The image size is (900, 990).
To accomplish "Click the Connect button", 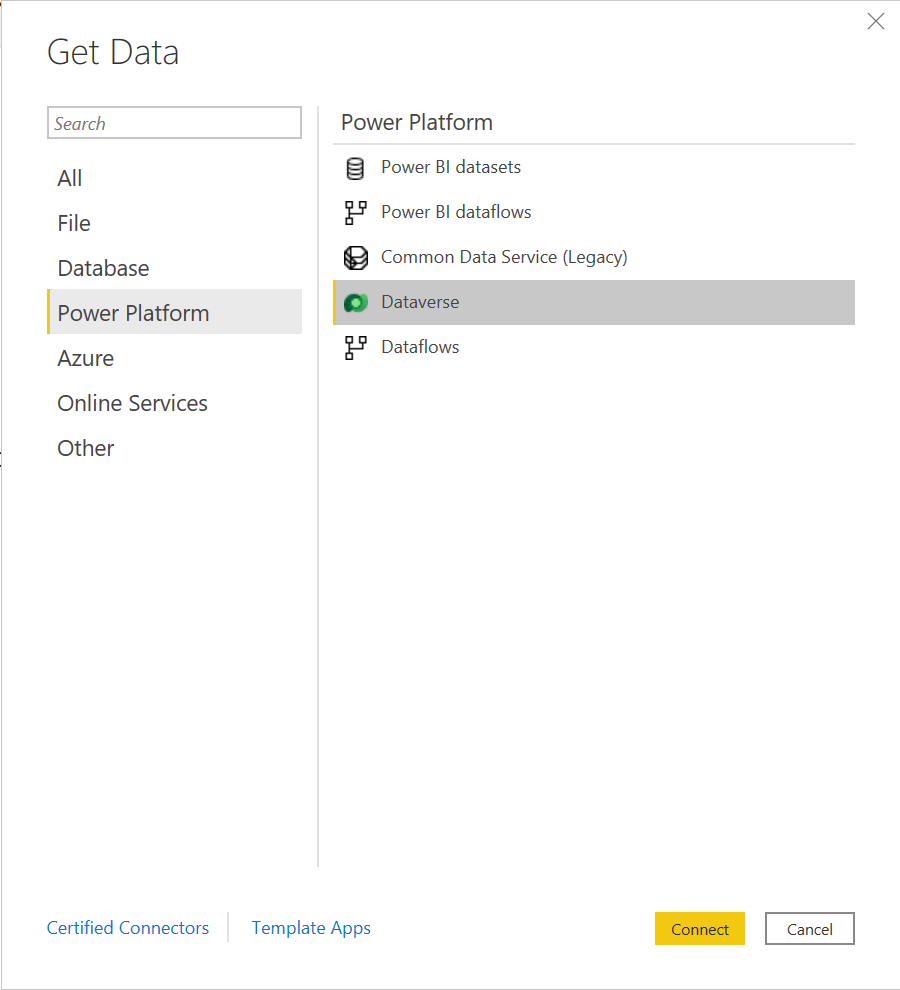I will (700, 928).
